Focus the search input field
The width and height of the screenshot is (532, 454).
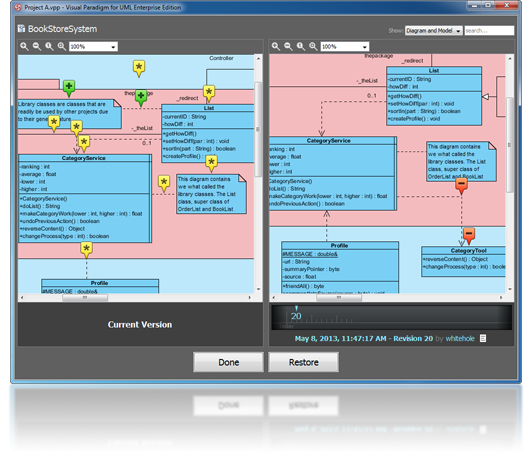click(x=489, y=31)
